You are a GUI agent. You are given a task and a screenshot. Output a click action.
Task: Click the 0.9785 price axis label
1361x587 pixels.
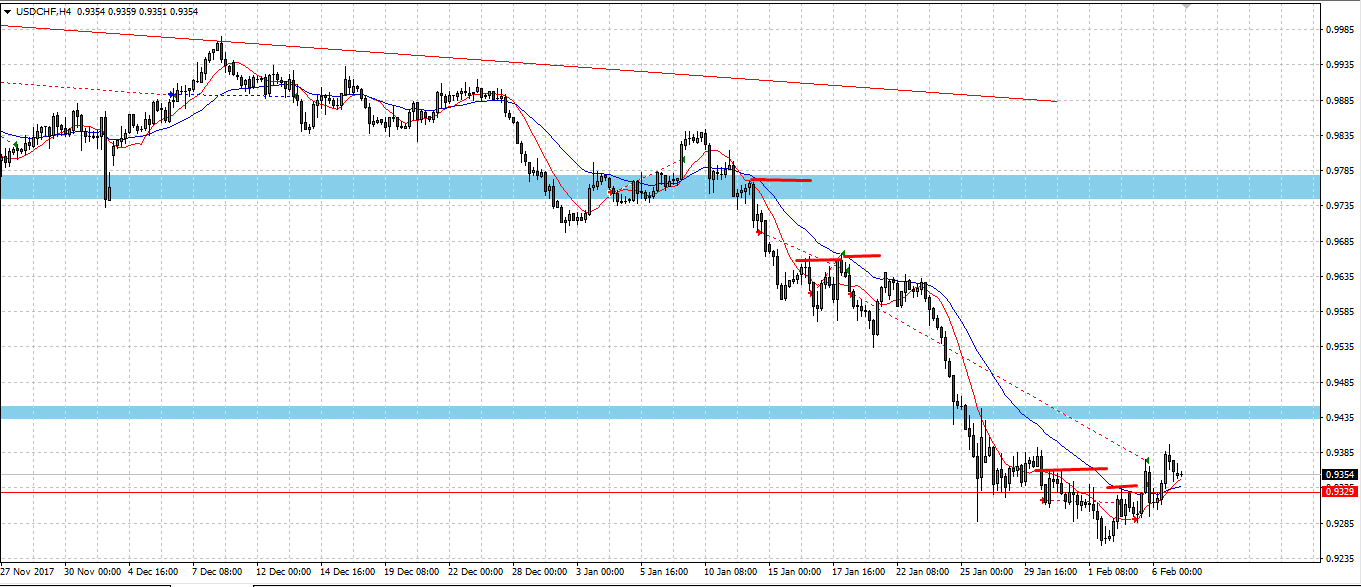(1340, 171)
